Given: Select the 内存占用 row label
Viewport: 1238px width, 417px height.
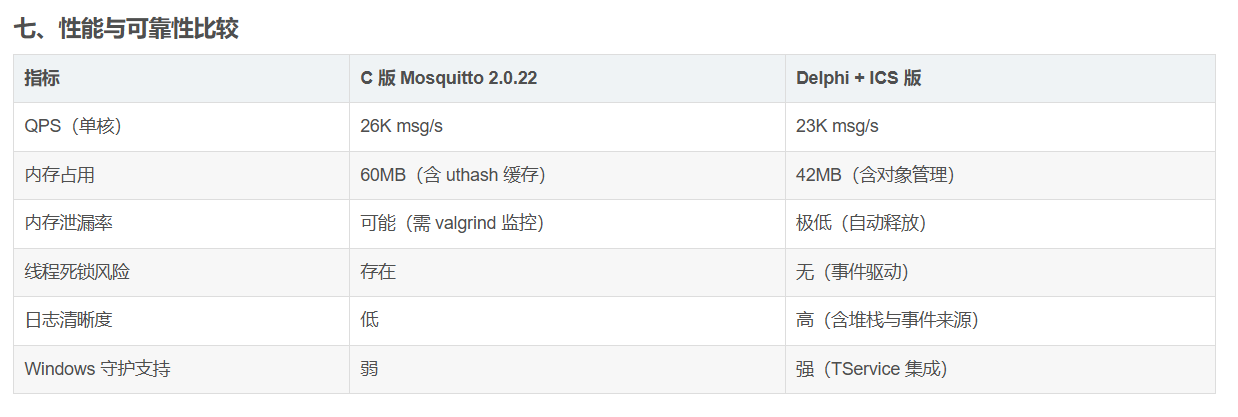Looking at the screenshot, I should click(x=60, y=175).
